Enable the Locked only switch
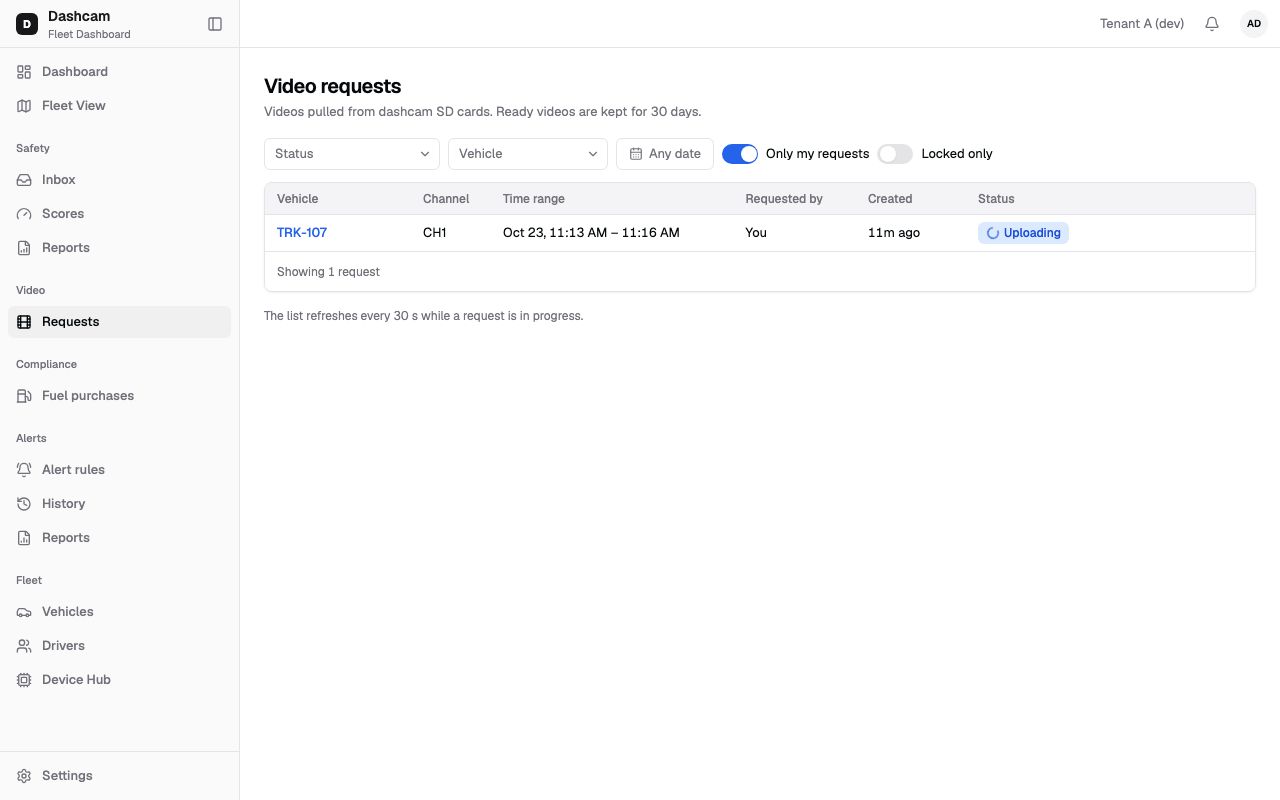Viewport: 1280px width, 800px height. (895, 154)
